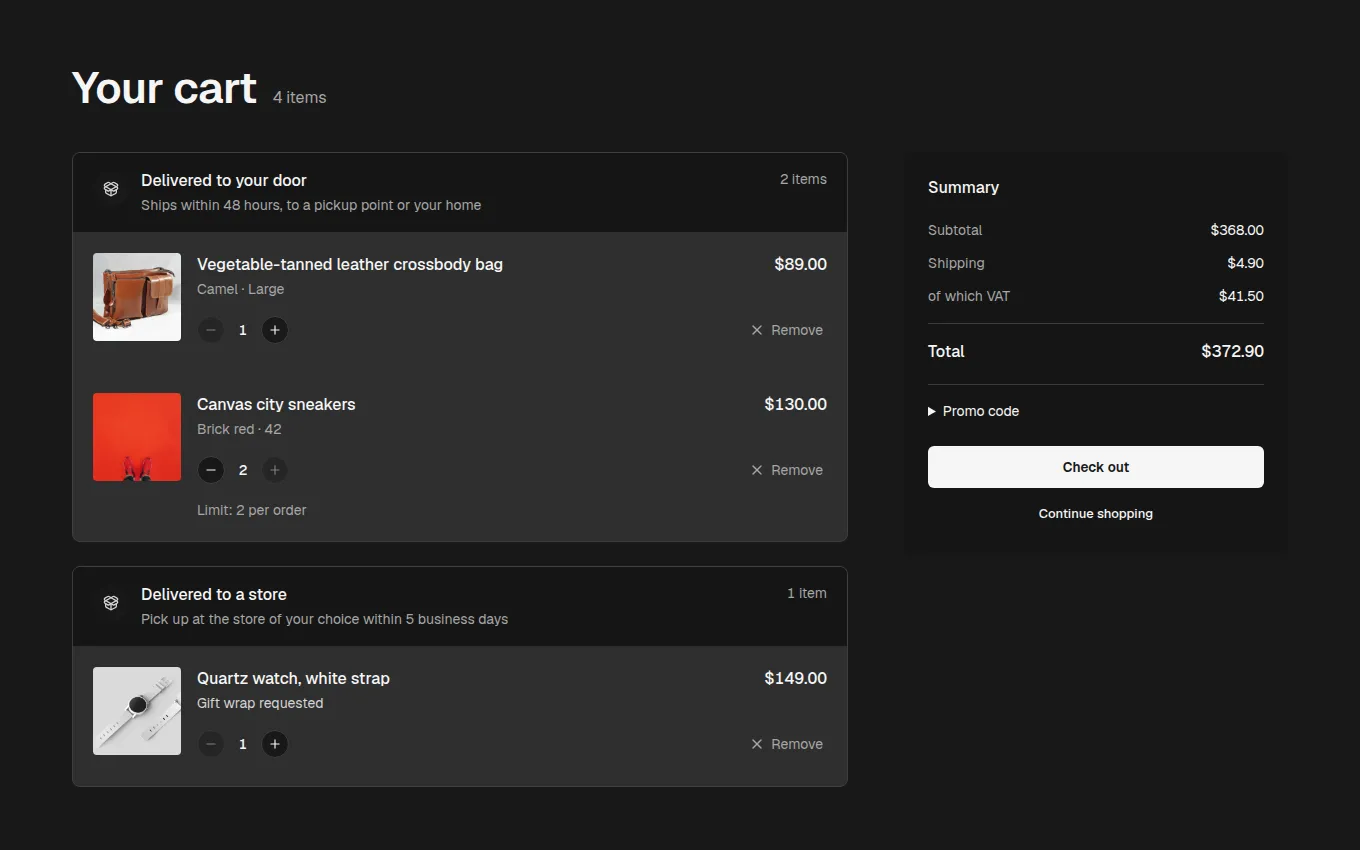Remove Canvas city sneakers from the cart
The image size is (1360, 850).
coord(787,470)
